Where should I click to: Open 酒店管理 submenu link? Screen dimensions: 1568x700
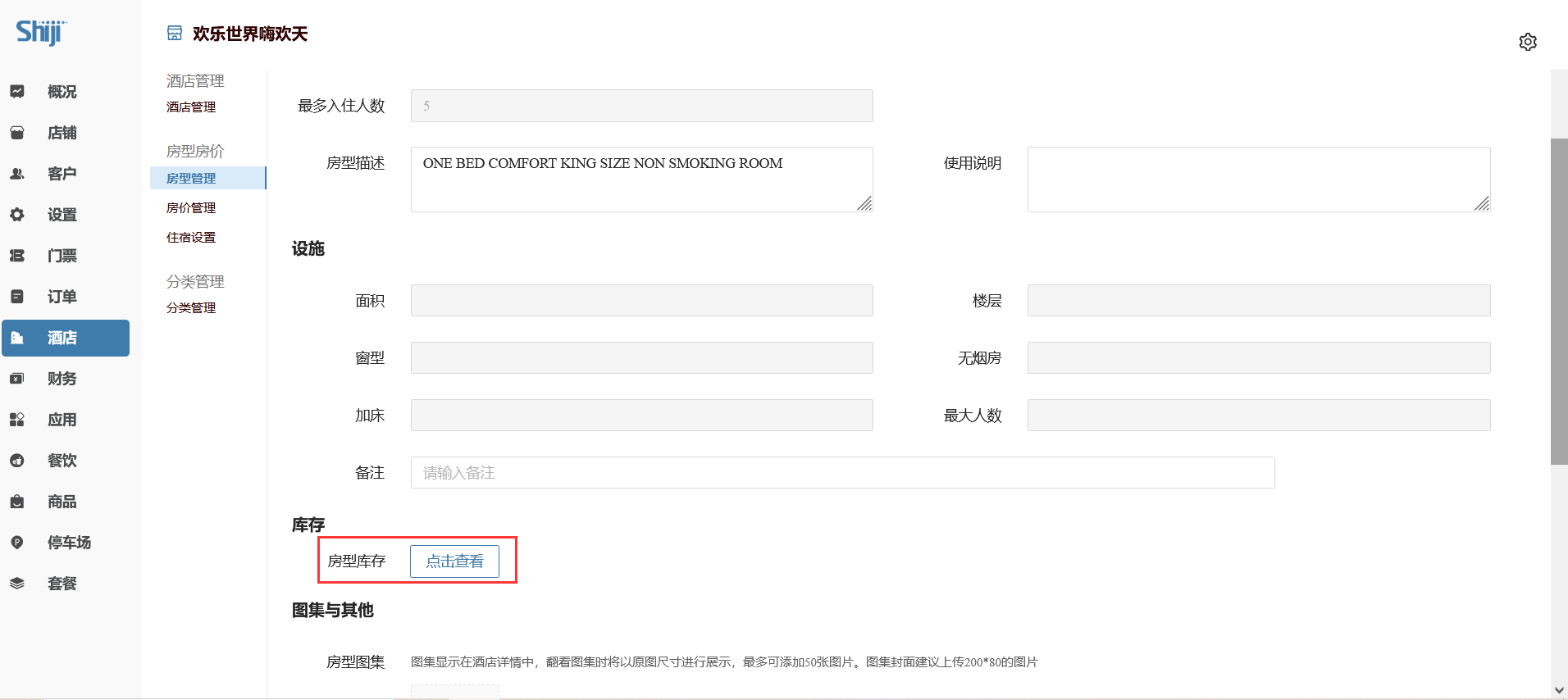(x=191, y=107)
